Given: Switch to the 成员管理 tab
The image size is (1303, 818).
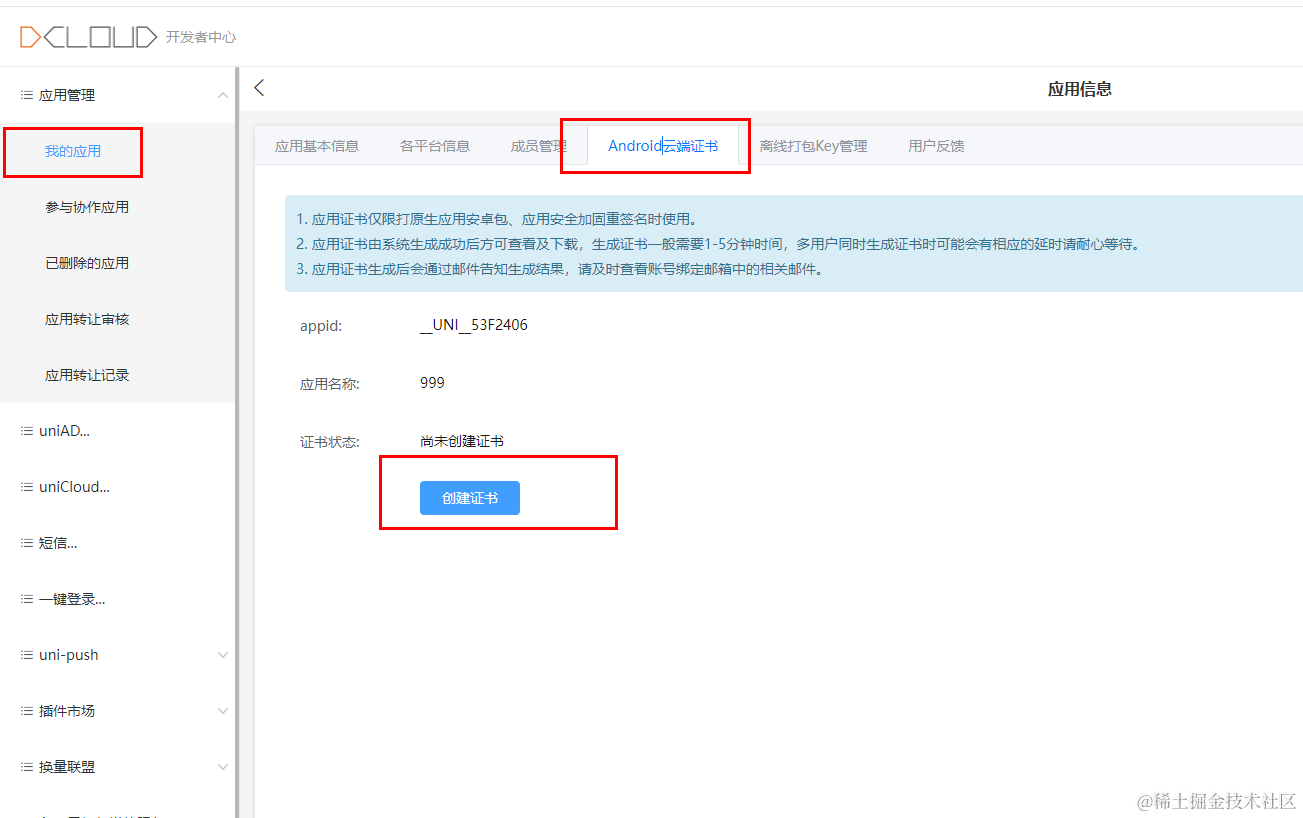Looking at the screenshot, I should point(539,146).
